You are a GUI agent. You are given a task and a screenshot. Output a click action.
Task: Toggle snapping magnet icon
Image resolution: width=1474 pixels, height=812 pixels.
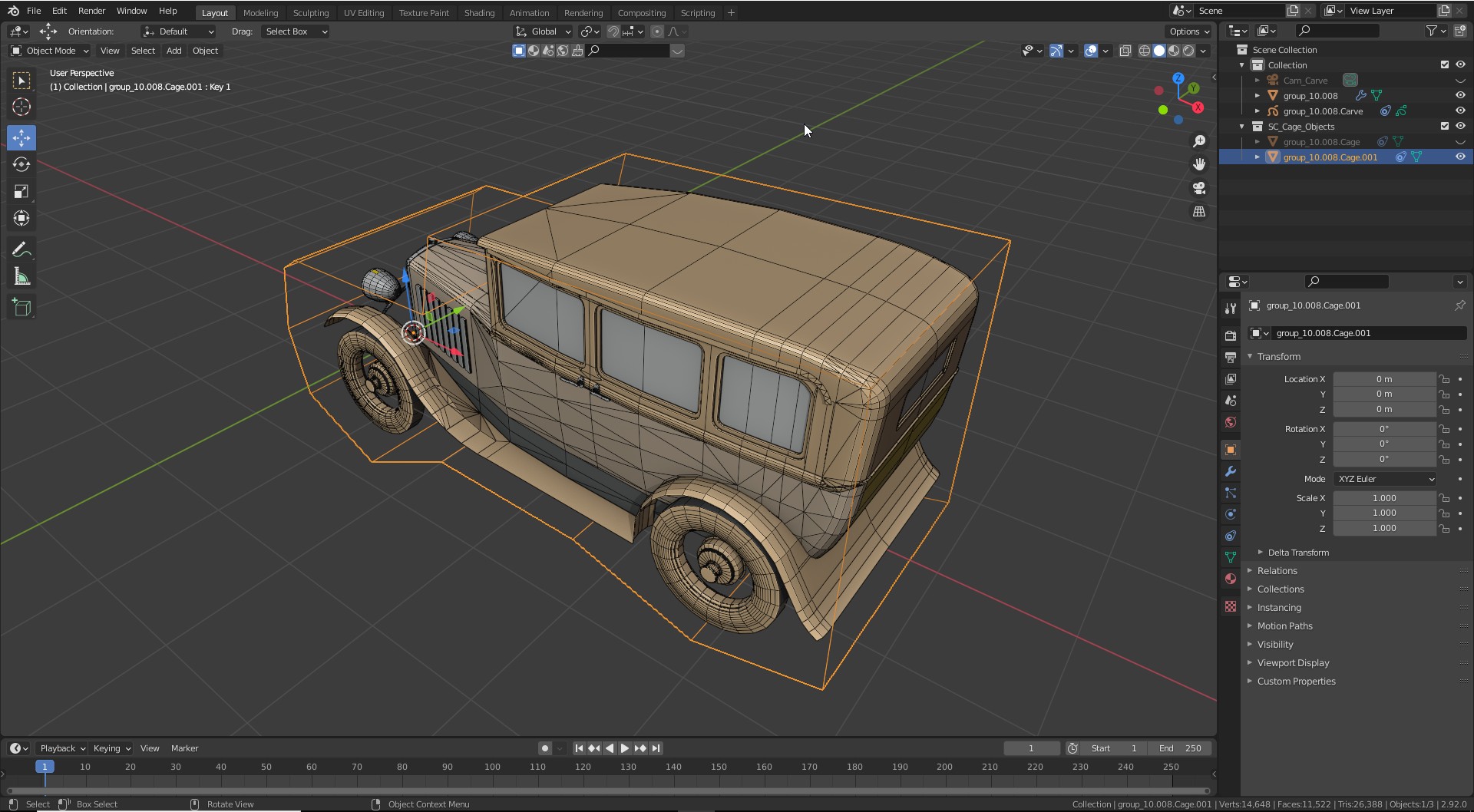[x=613, y=31]
